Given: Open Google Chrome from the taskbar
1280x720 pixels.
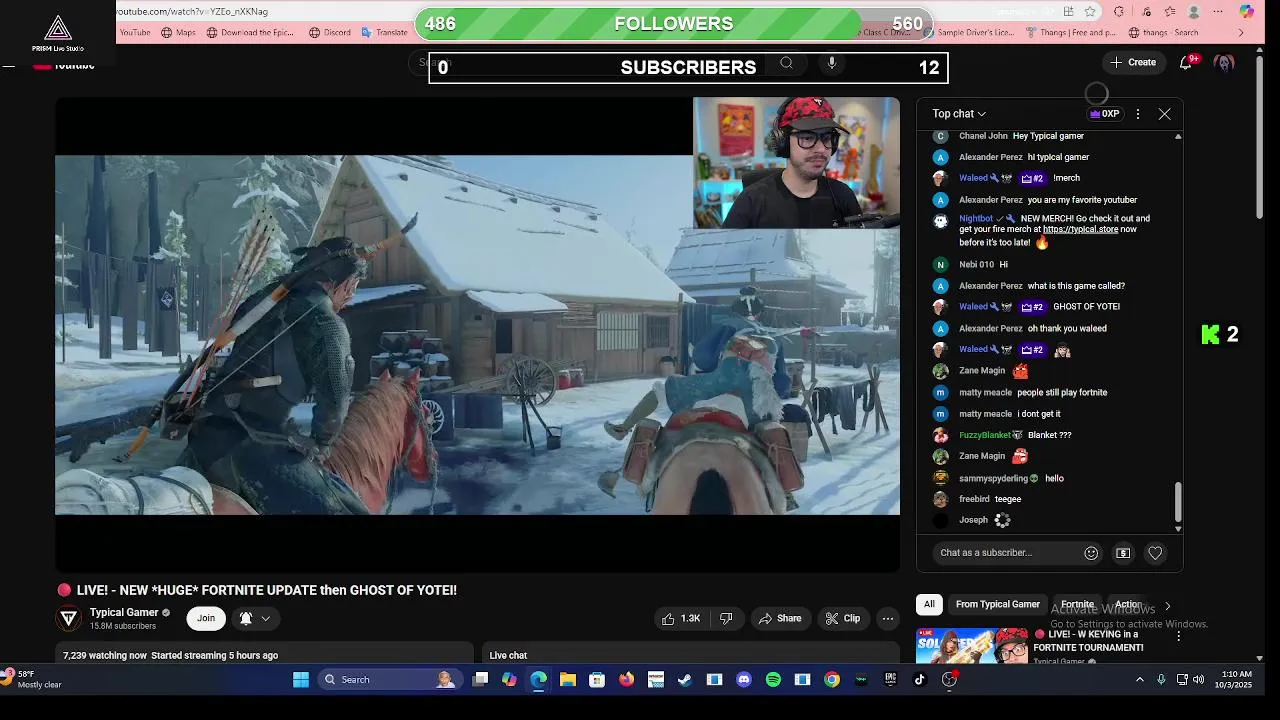Looking at the screenshot, I should pos(832,680).
